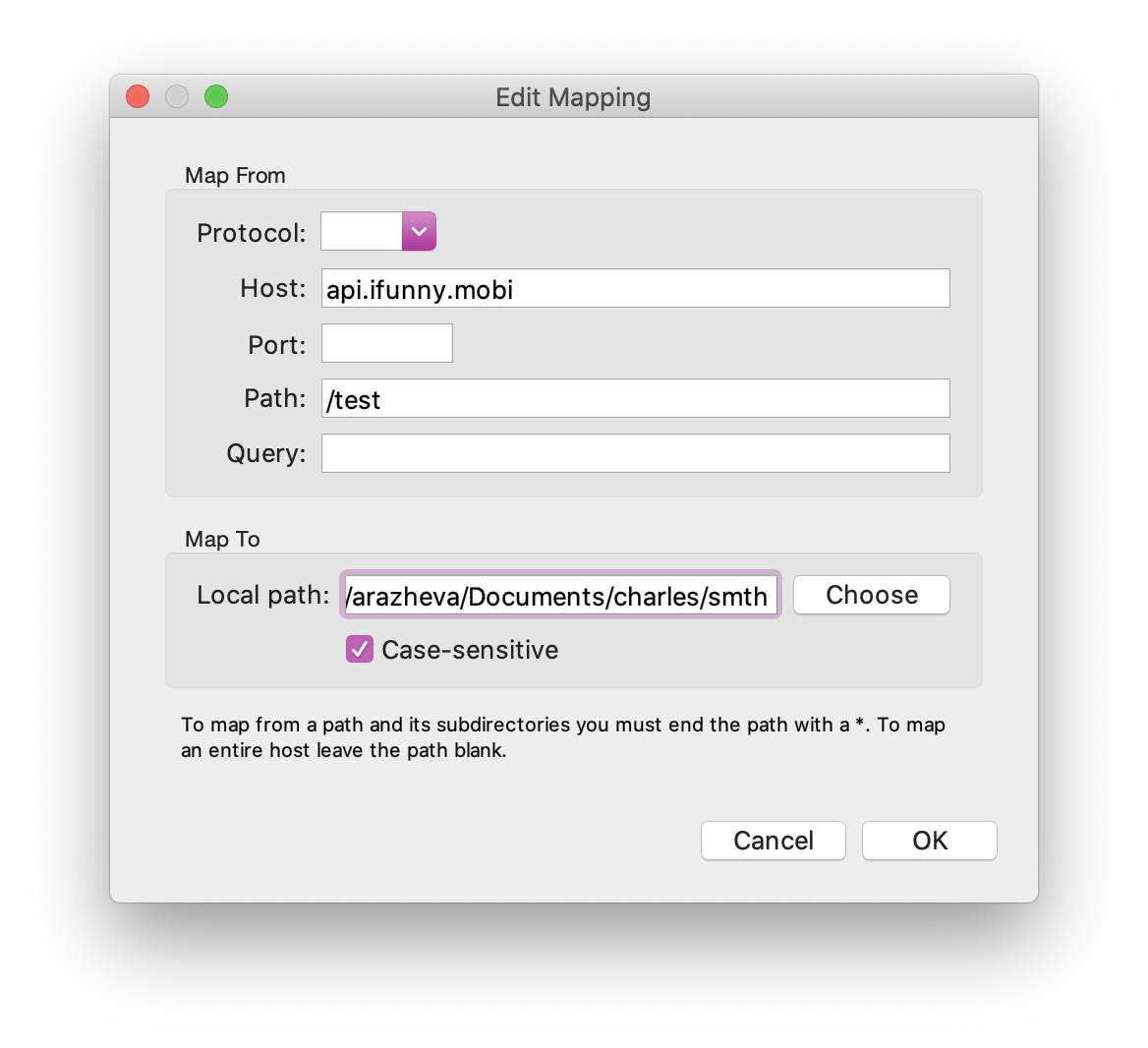
Task: Click the Local path text field
Action: click(x=560, y=596)
